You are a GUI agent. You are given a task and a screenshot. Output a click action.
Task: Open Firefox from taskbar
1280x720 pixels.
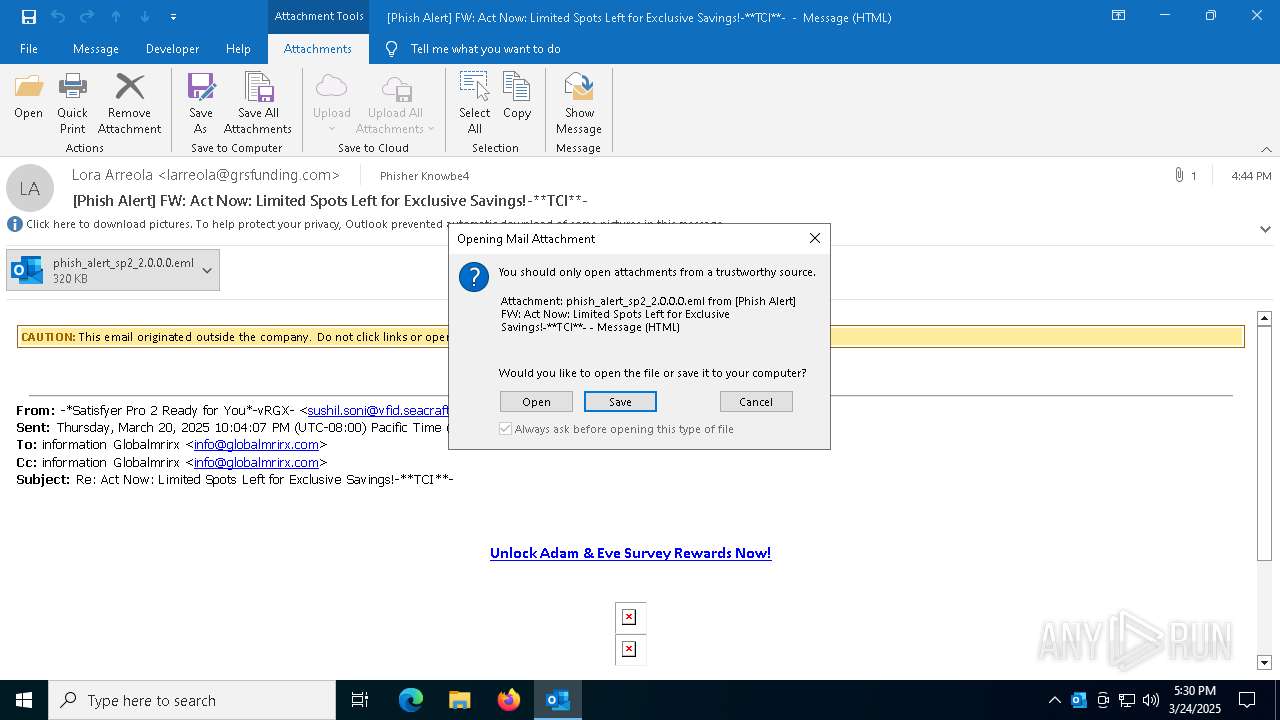pyautogui.click(x=509, y=700)
